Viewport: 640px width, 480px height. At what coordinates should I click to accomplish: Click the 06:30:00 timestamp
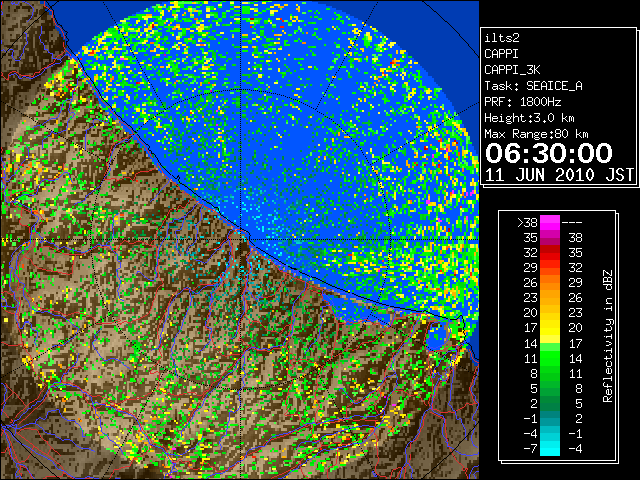tap(549, 153)
